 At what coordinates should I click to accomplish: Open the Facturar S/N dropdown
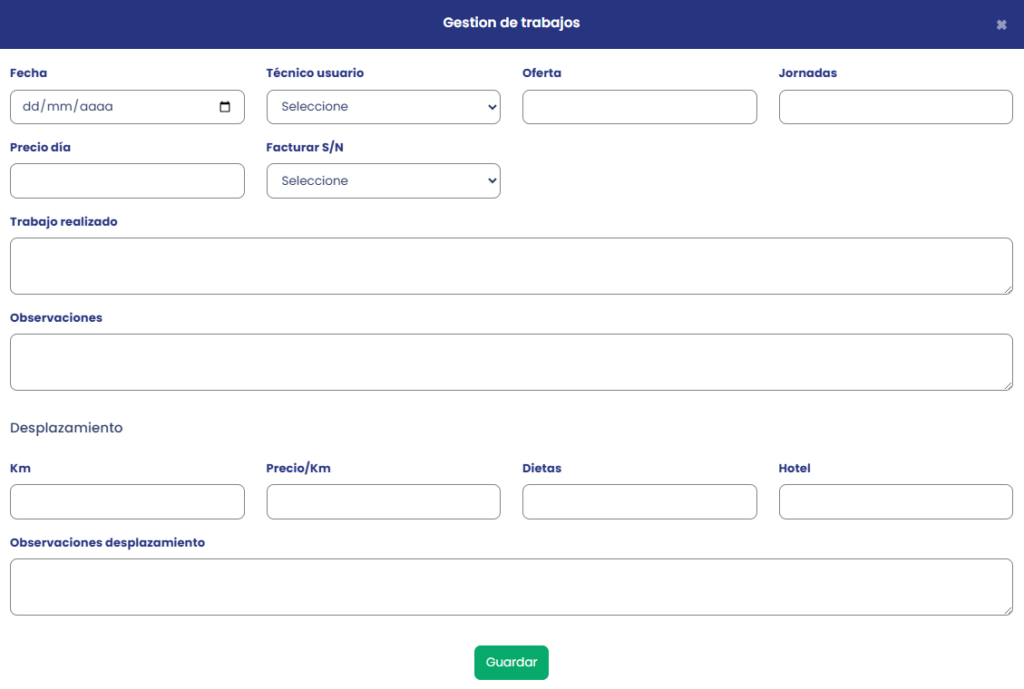[x=383, y=181]
